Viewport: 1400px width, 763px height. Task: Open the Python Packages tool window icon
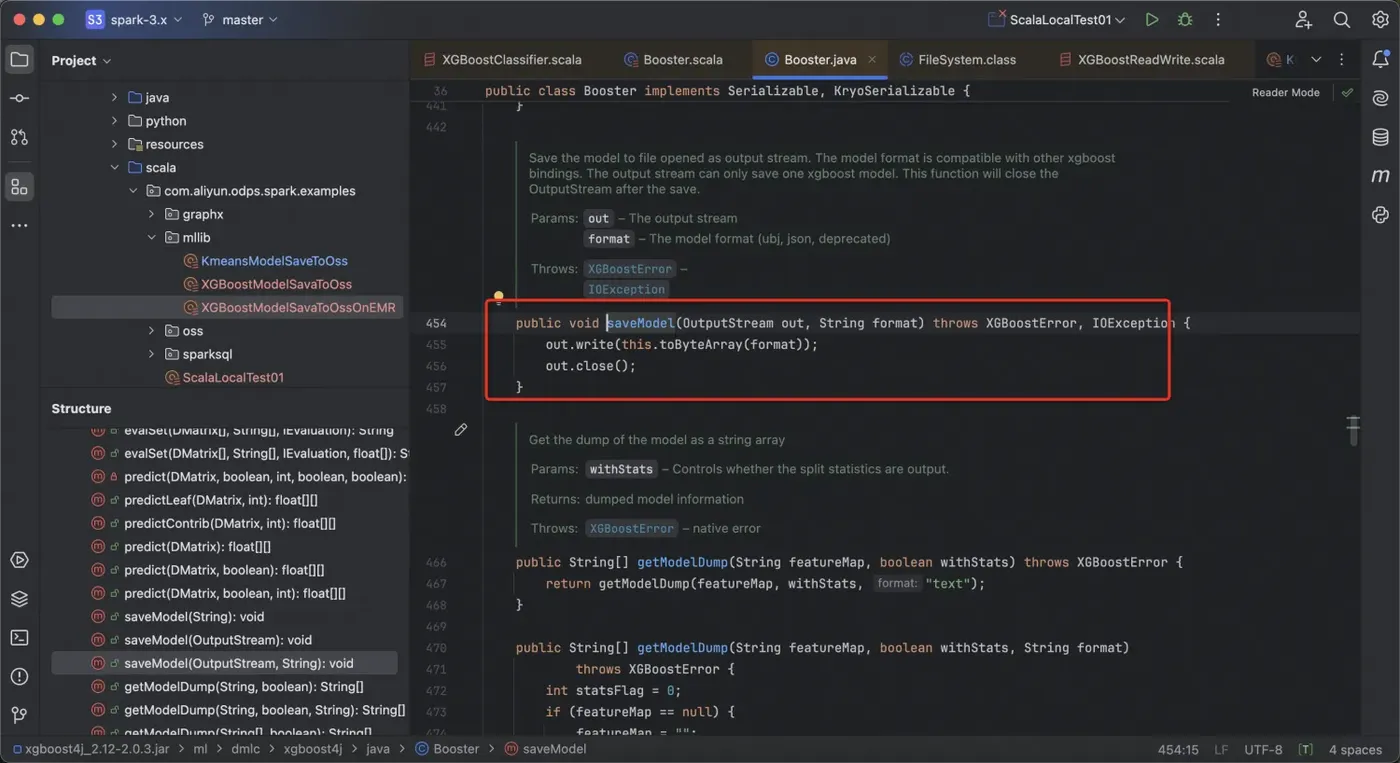coord(1381,215)
